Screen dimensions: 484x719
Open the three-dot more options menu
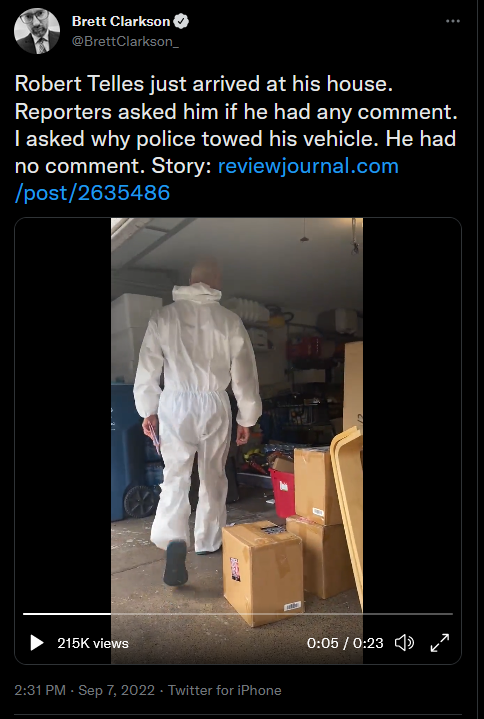coord(453,21)
